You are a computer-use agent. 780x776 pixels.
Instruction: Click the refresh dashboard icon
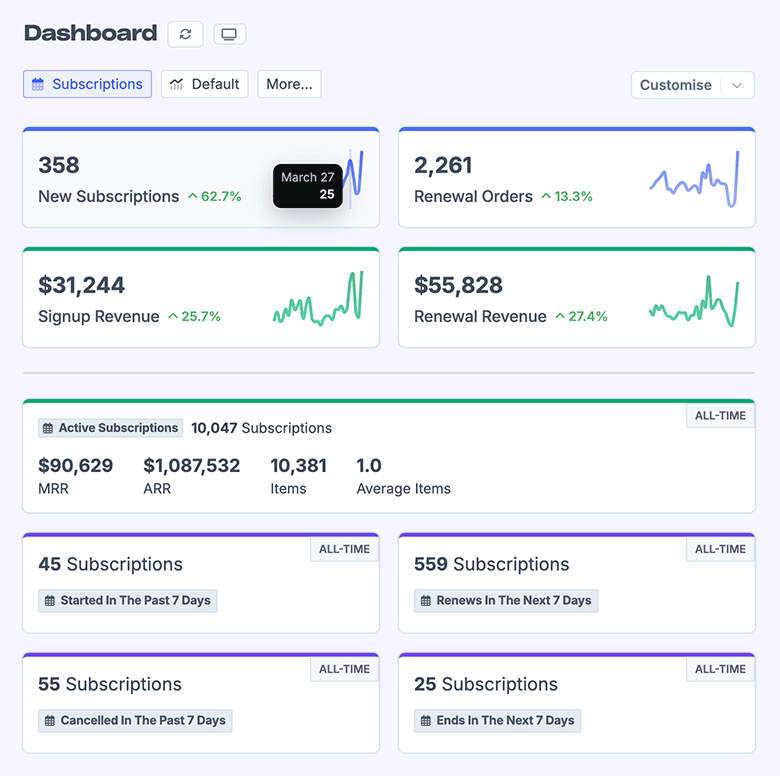pos(185,34)
